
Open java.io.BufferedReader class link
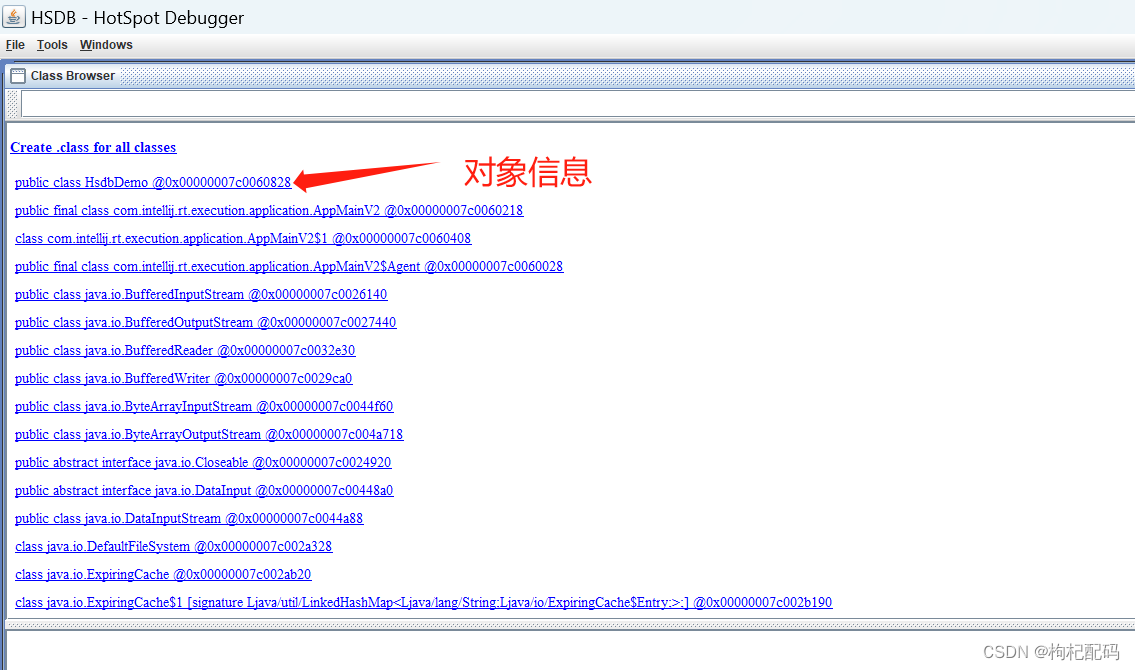point(185,350)
